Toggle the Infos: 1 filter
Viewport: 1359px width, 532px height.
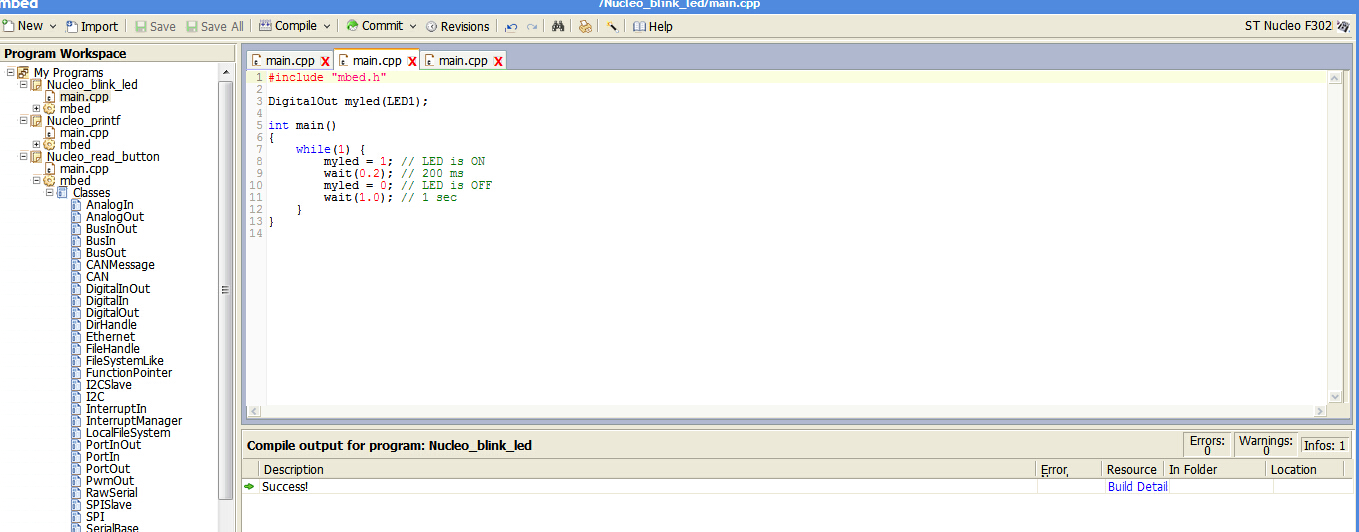(x=1325, y=446)
